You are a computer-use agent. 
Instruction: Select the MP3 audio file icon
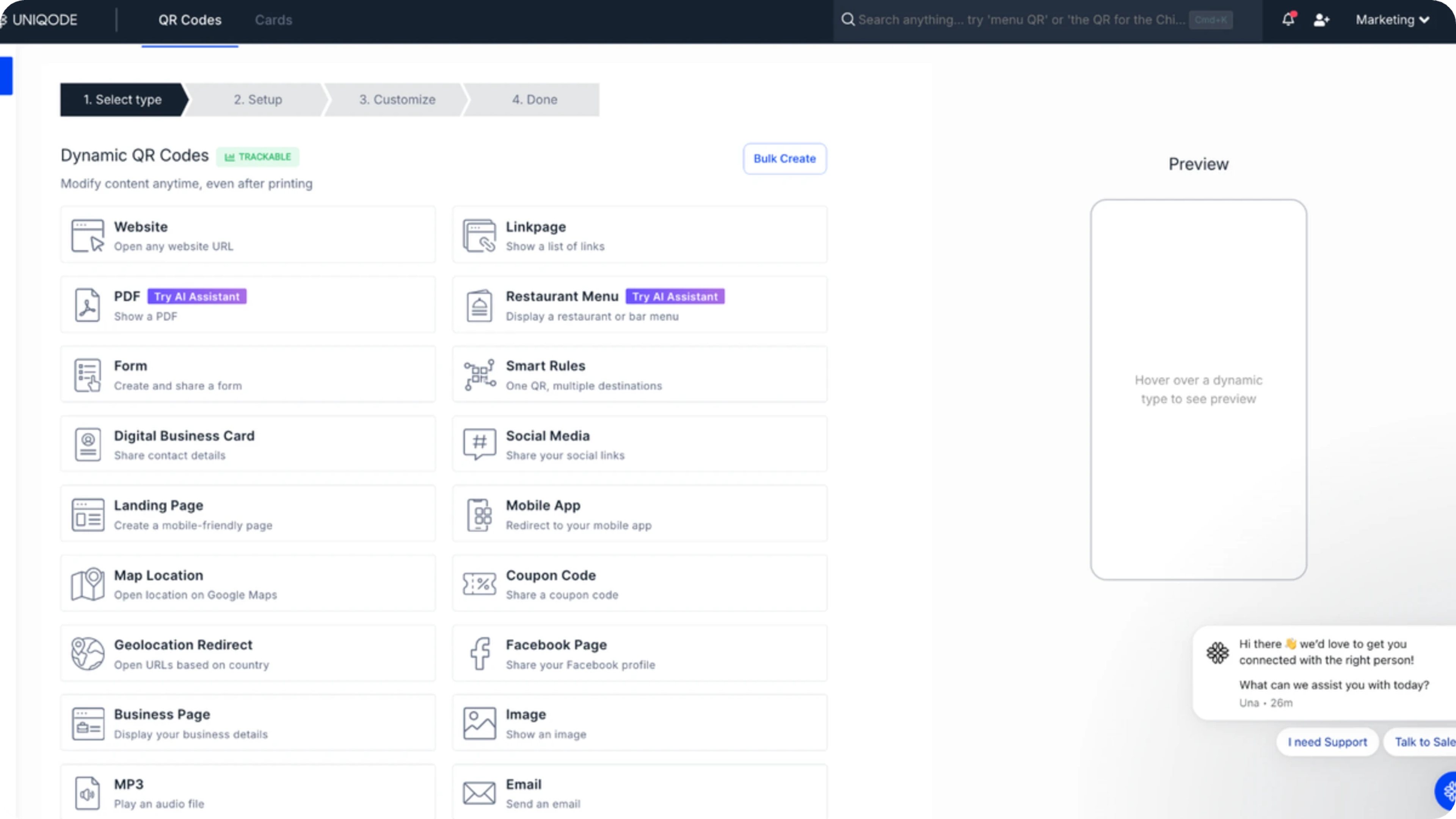tap(88, 793)
